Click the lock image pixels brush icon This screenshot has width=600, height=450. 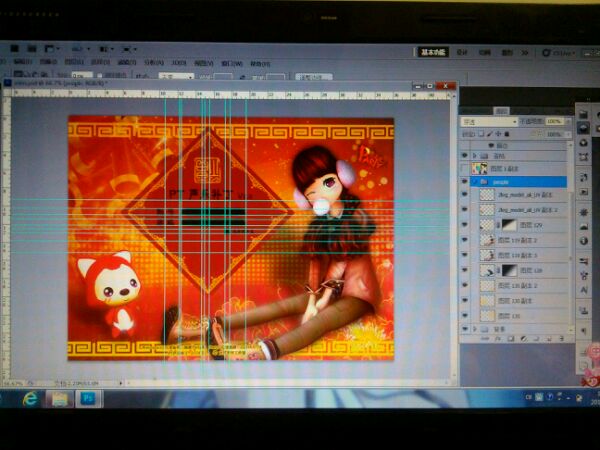(x=490, y=134)
